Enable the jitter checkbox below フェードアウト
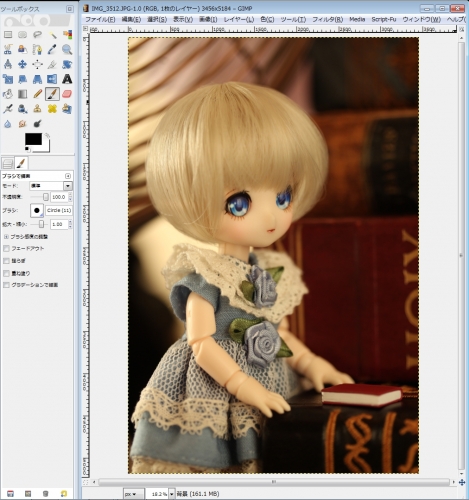The height and width of the screenshot is (500, 469). point(6,261)
